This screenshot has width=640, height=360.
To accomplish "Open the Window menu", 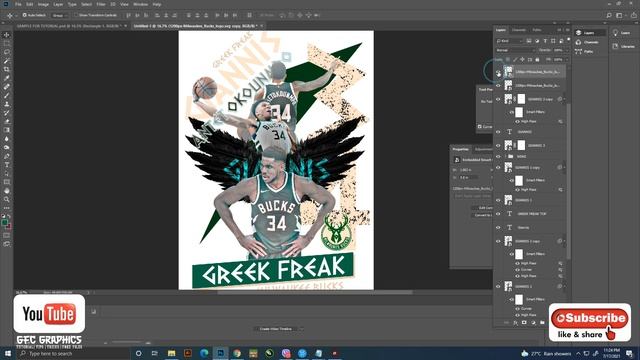I will click(x=141, y=4).
